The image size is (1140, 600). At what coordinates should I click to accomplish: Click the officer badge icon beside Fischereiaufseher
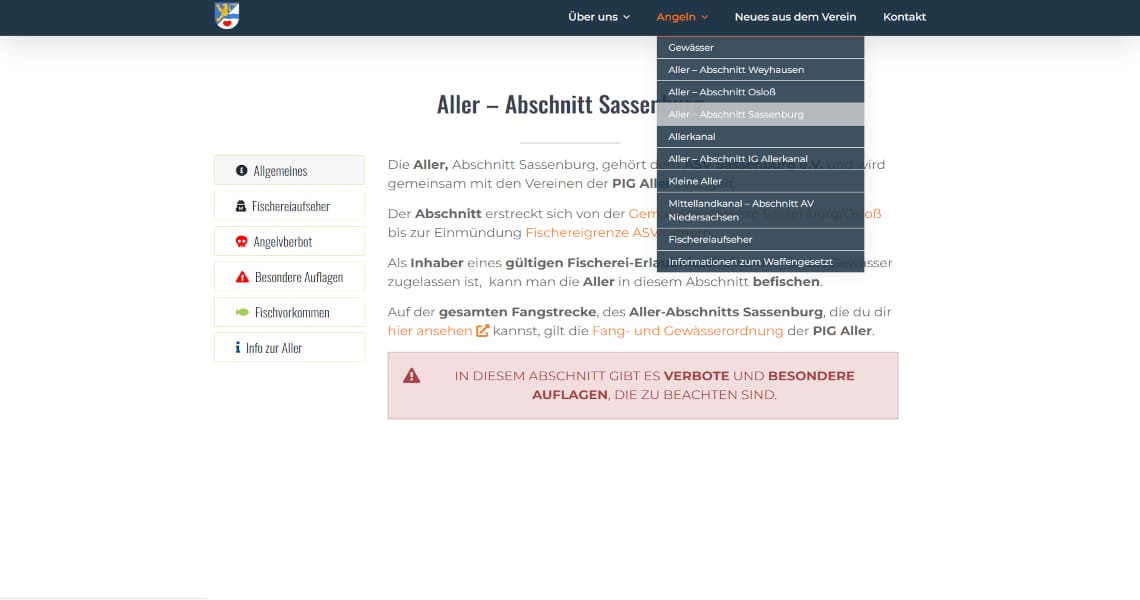click(240, 205)
